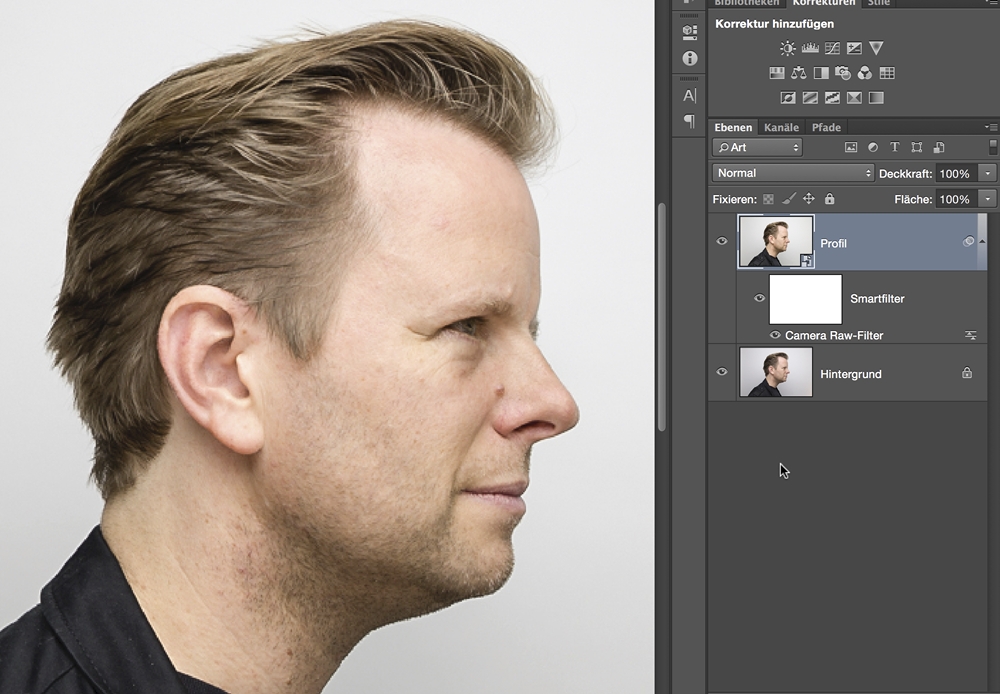The image size is (1000, 694).
Task: Add a Color Balance adjustment (scales icon)
Action: (x=798, y=73)
